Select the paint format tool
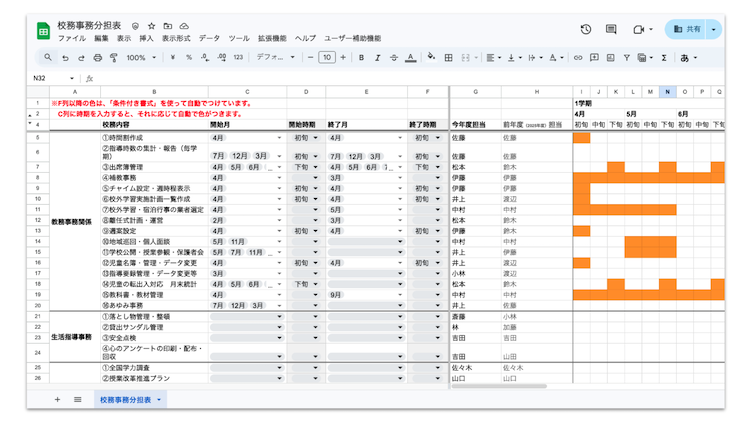Screen dimensions: 750x421 [x=114, y=58]
